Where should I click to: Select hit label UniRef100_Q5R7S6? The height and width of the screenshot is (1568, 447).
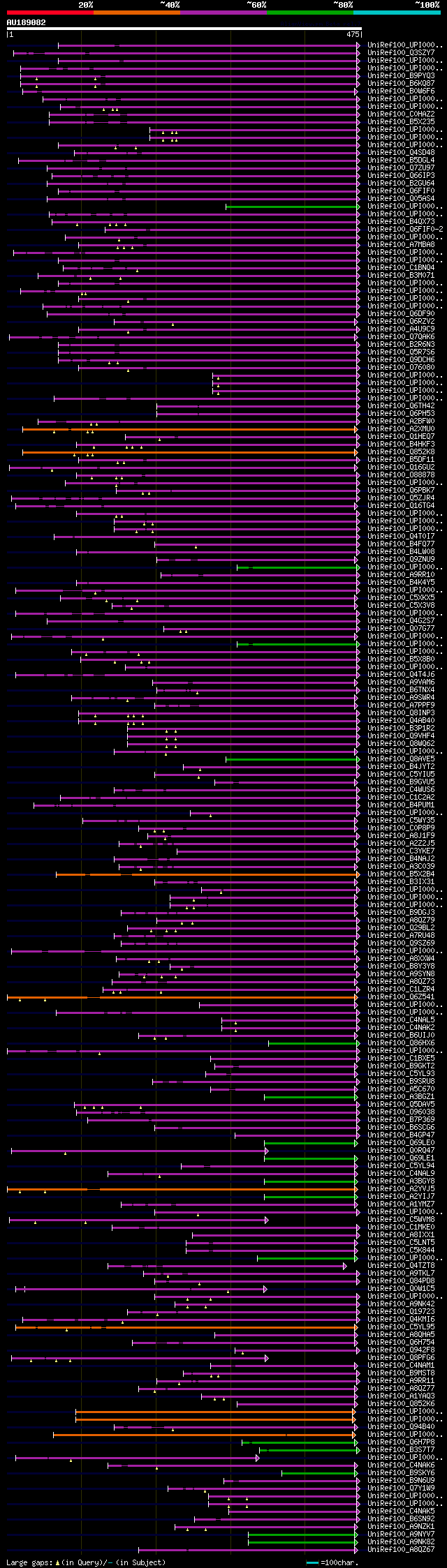[x=401, y=352]
